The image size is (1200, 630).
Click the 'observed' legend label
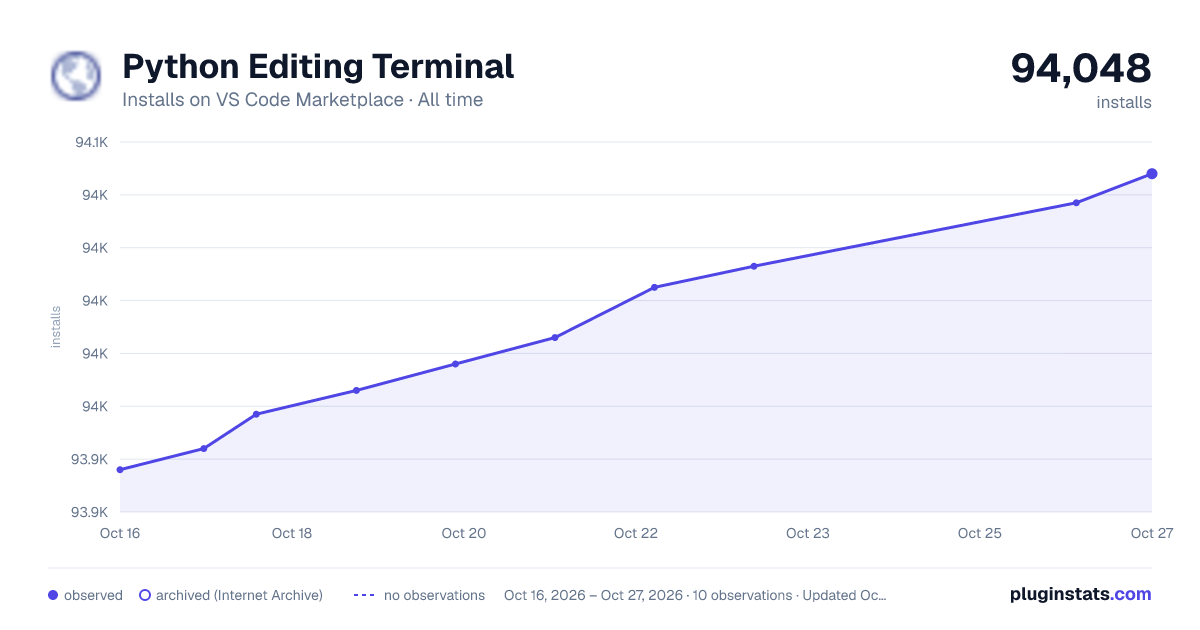tap(93, 595)
